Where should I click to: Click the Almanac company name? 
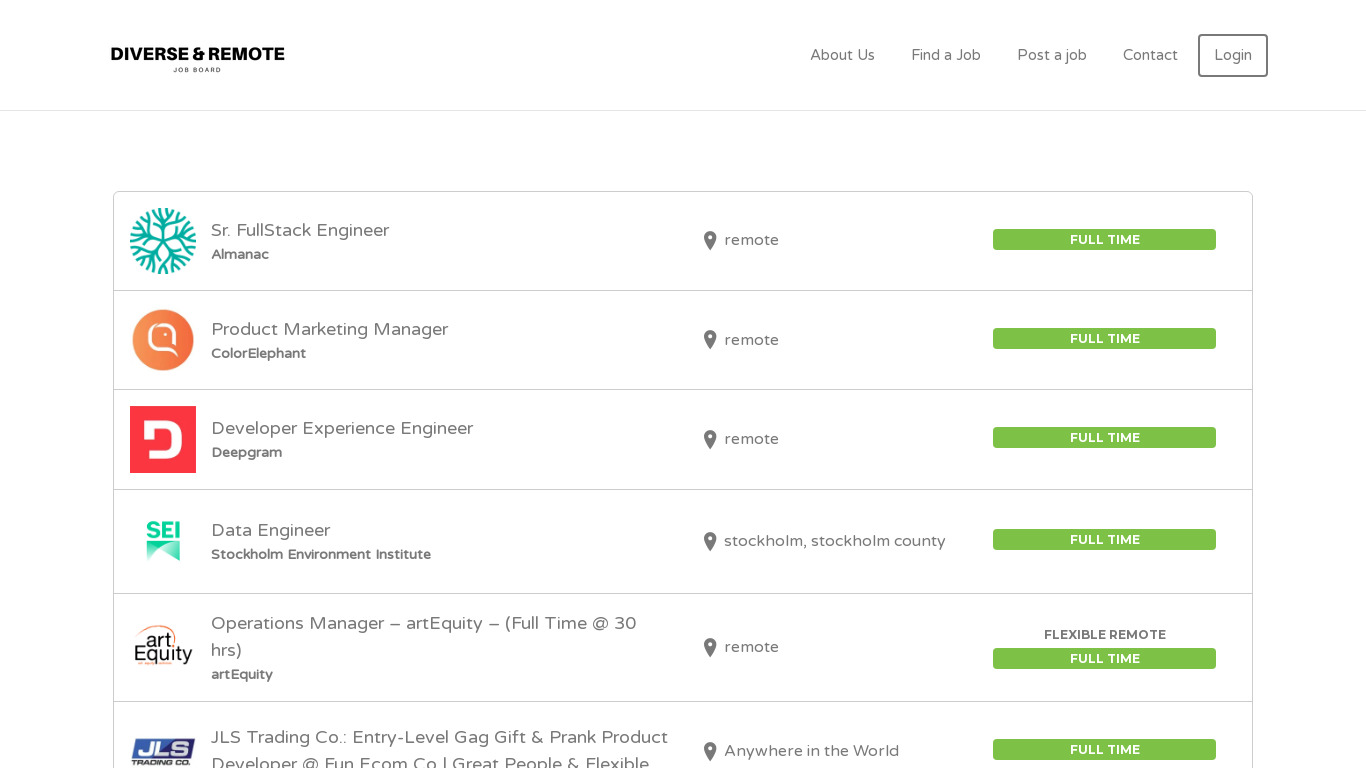(240, 254)
